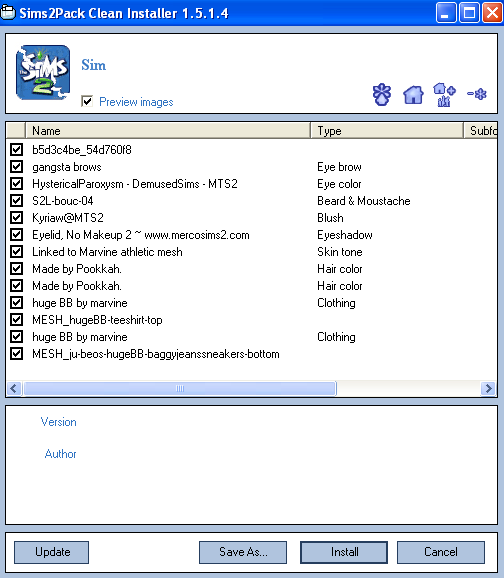Click the horizontal scrollbar right arrow
The height and width of the screenshot is (578, 504).
pos(488,388)
